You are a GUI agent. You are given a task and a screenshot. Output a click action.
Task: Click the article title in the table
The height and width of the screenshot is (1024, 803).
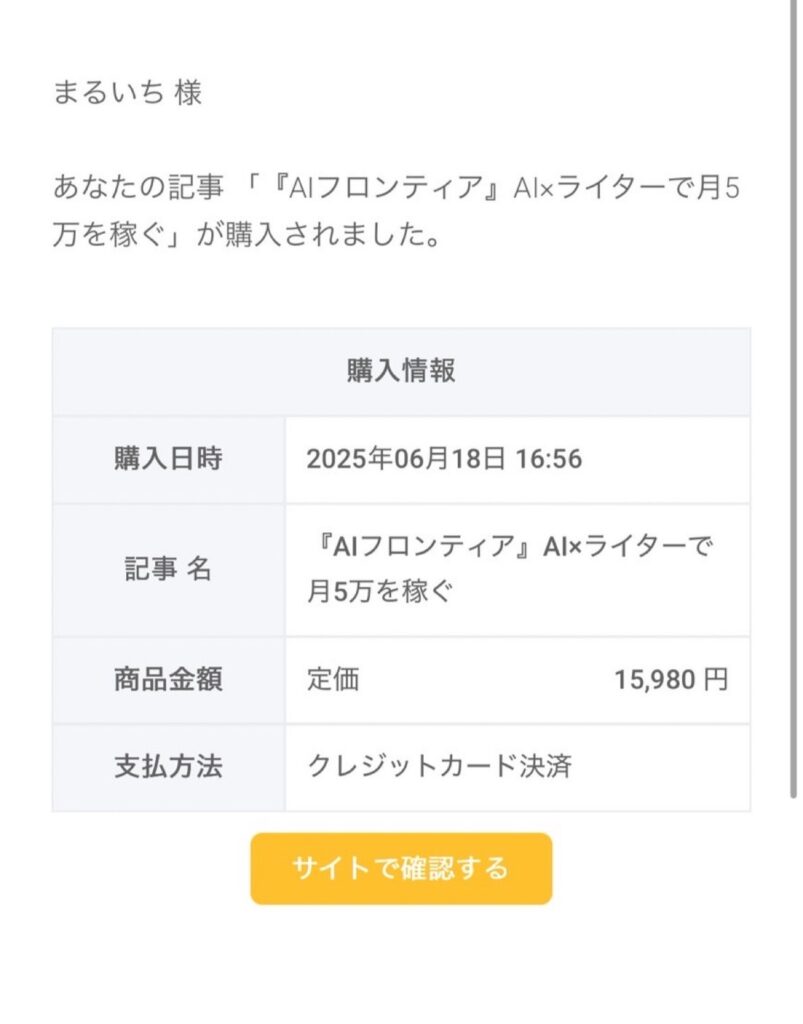[510, 568]
